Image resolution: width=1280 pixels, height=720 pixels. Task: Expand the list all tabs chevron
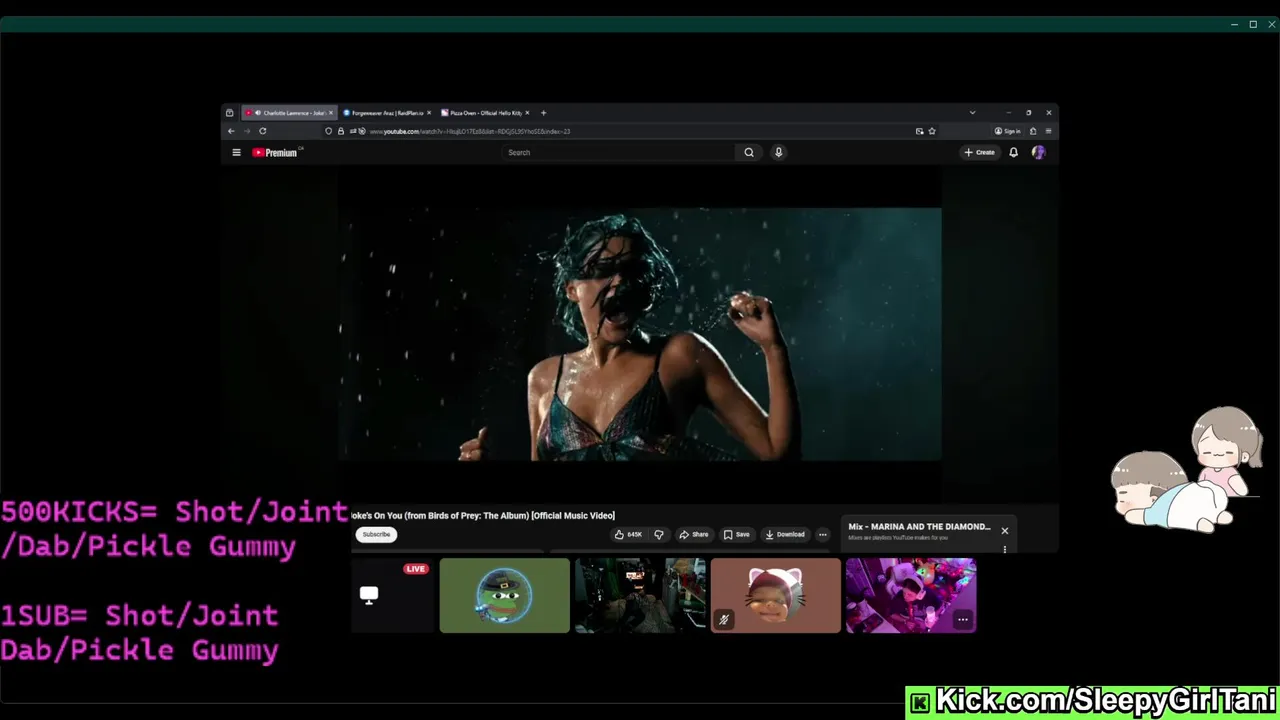pos(972,113)
